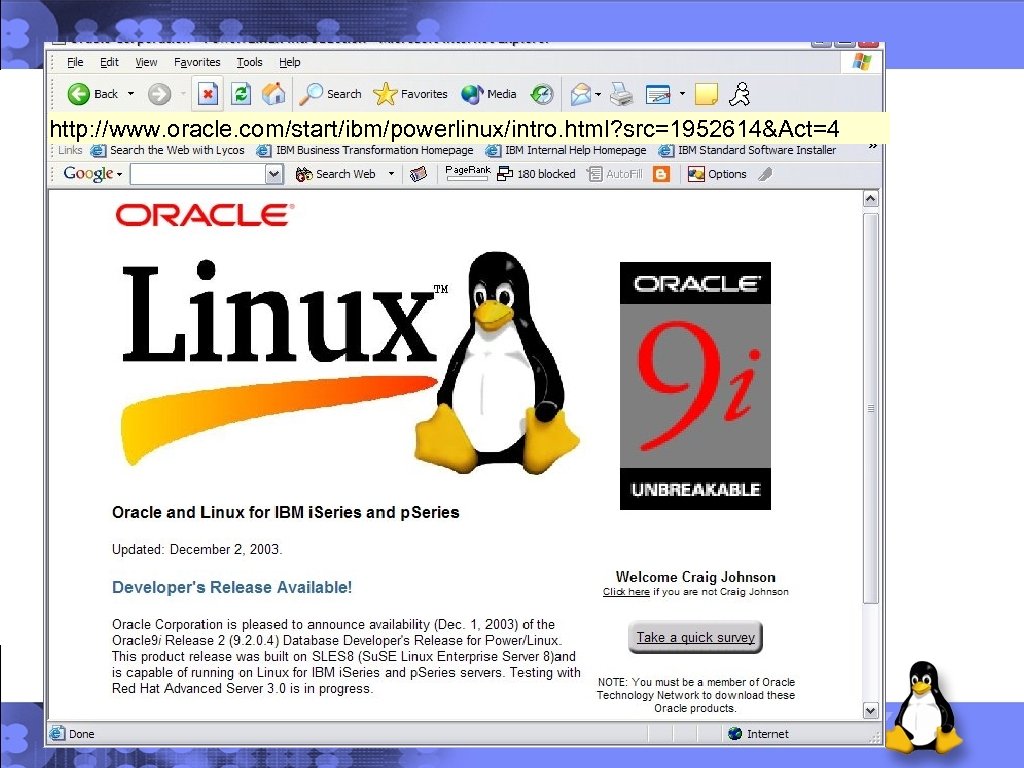The image size is (1024, 768).
Task: Expand the Edit dropdown arrow
Action: [x=682, y=94]
